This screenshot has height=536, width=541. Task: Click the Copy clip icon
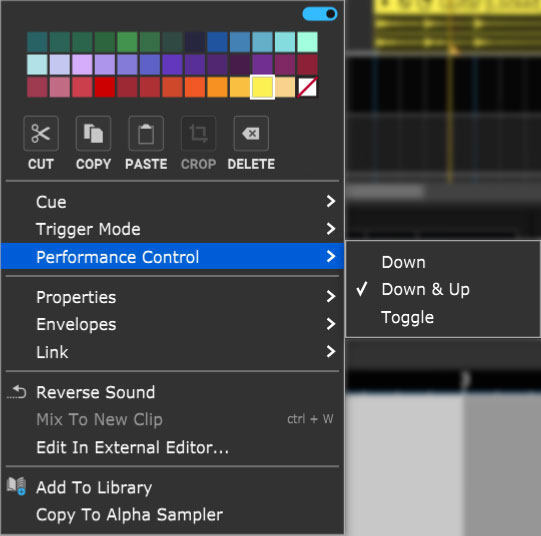(x=94, y=134)
